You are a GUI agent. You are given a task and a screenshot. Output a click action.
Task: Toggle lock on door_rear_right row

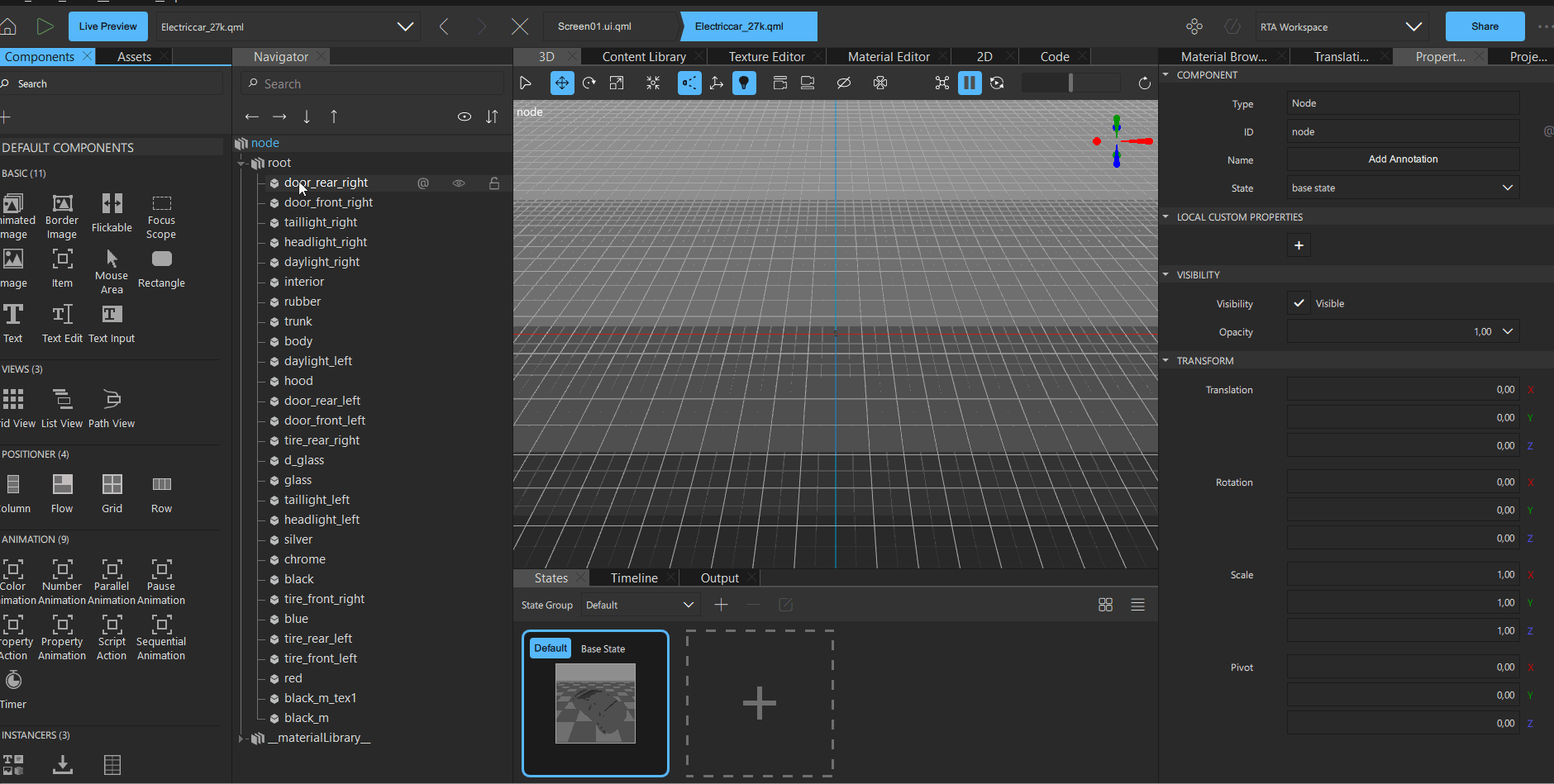click(x=494, y=183)
